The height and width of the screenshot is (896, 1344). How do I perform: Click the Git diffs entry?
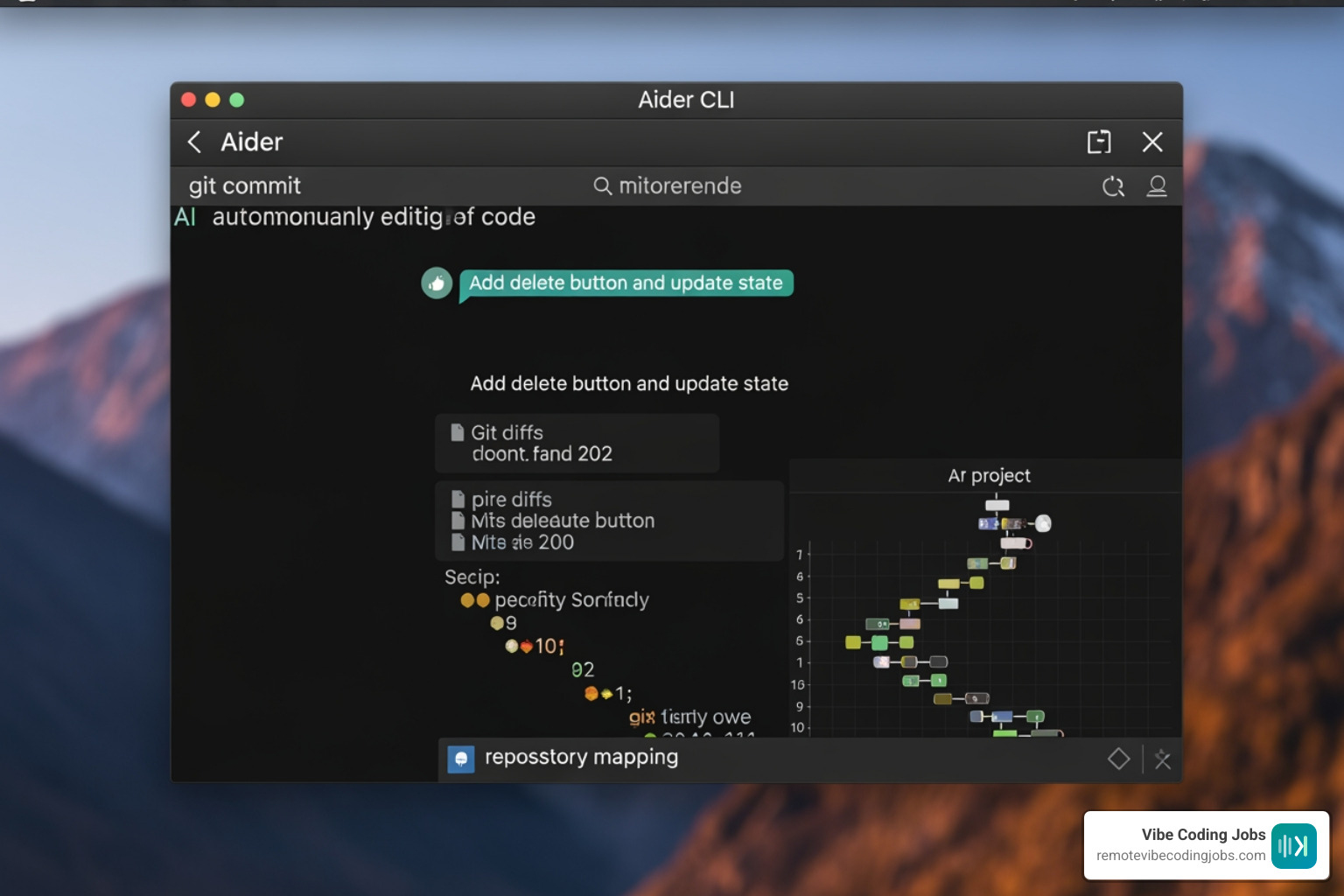click(x=507, y=432)
